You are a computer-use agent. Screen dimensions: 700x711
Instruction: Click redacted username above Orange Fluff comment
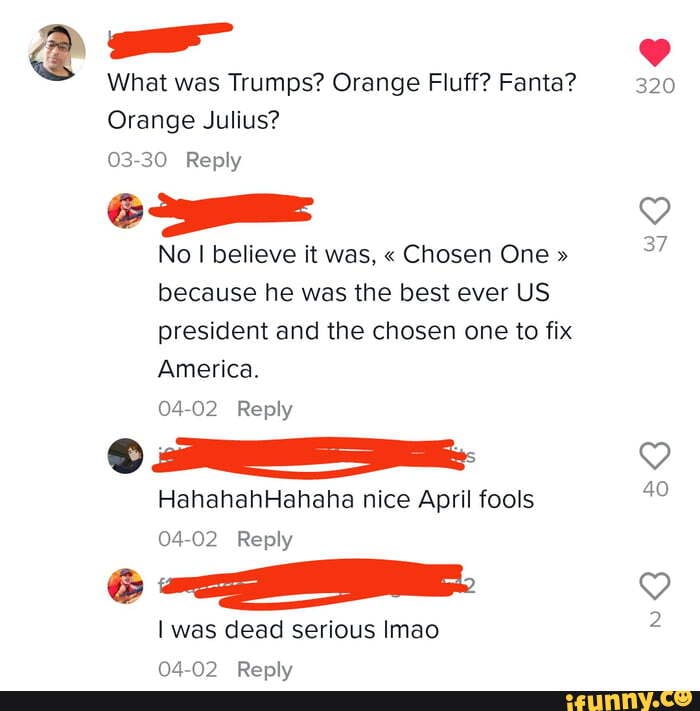coord(170,40)
